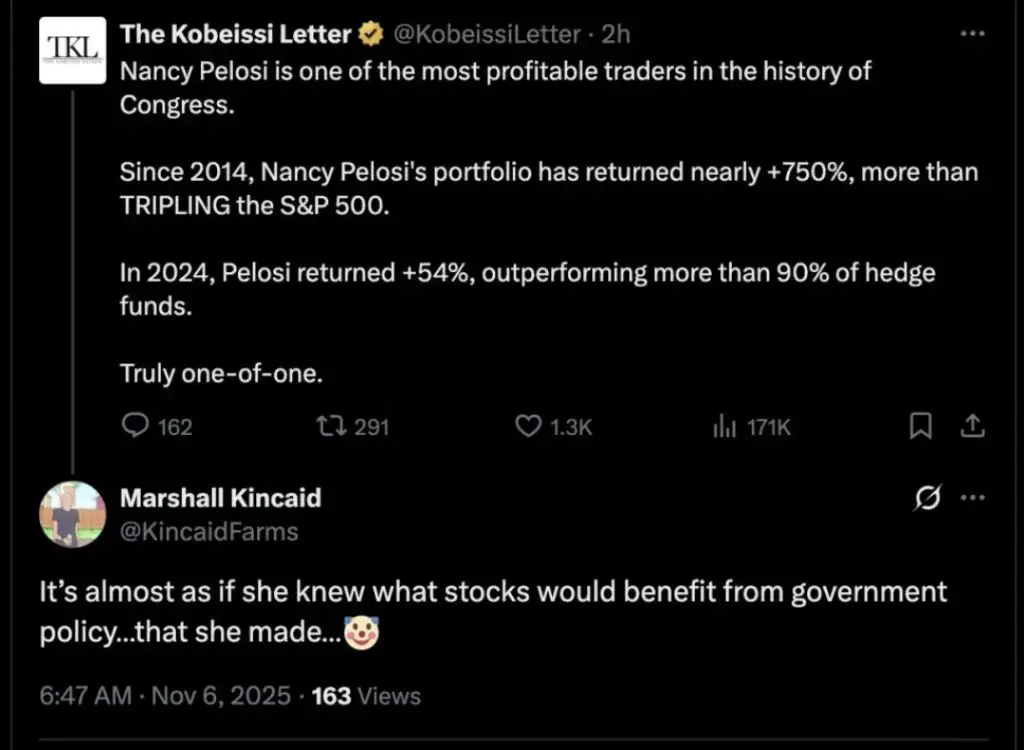Like the Kobeissi Letter tweet
This screenshot has height=750, width=1024.
pos(527,427)
